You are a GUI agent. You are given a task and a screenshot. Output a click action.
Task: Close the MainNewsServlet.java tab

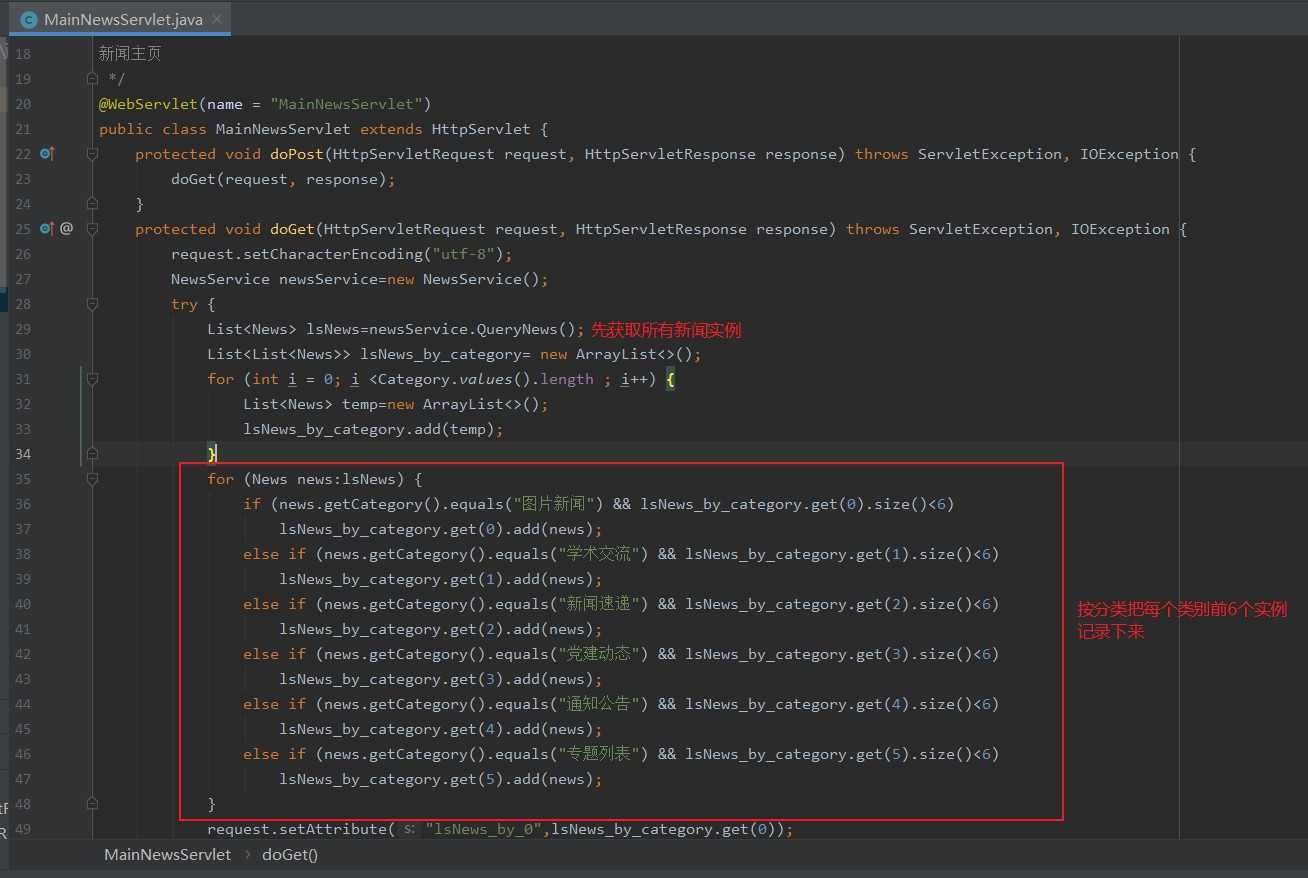(x=217, y=19)
